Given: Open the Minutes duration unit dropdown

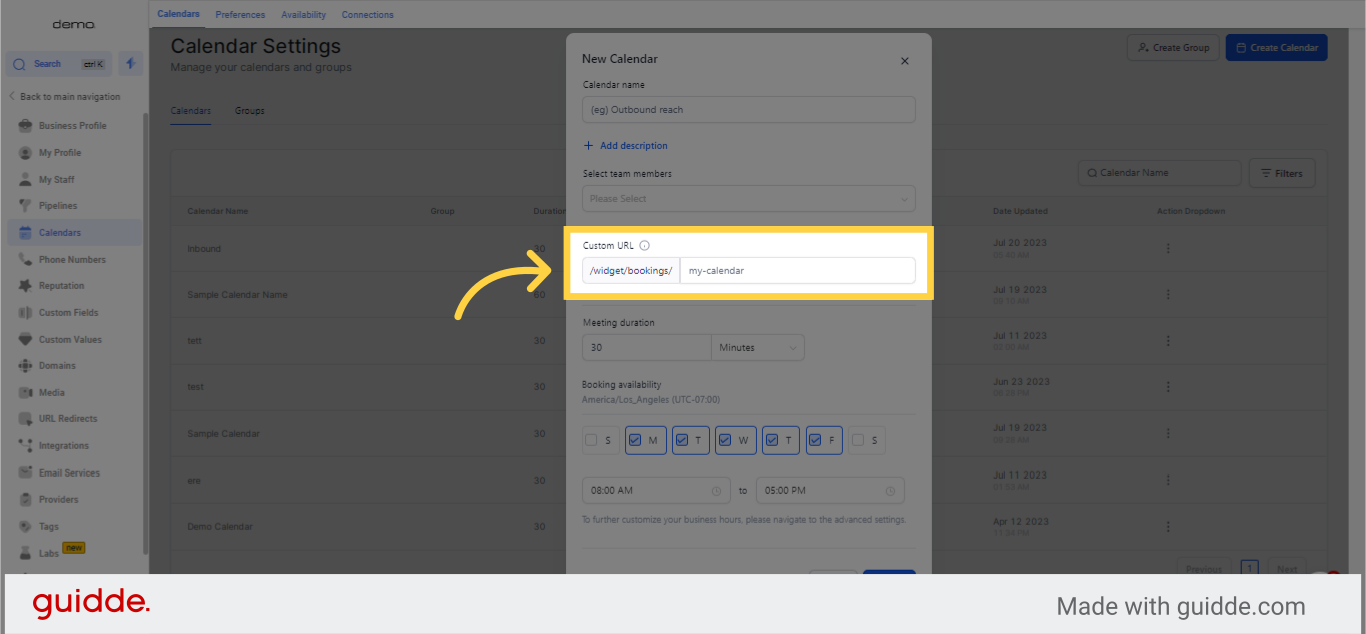Looking at the screenshot, I should 757,348.
